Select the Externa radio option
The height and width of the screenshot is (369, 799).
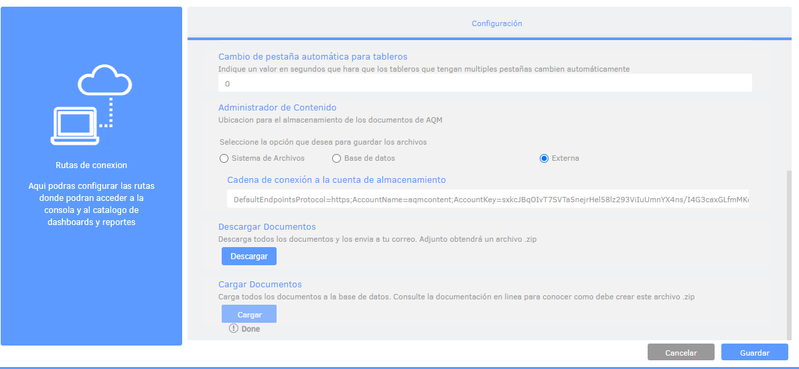coord(544,159)
